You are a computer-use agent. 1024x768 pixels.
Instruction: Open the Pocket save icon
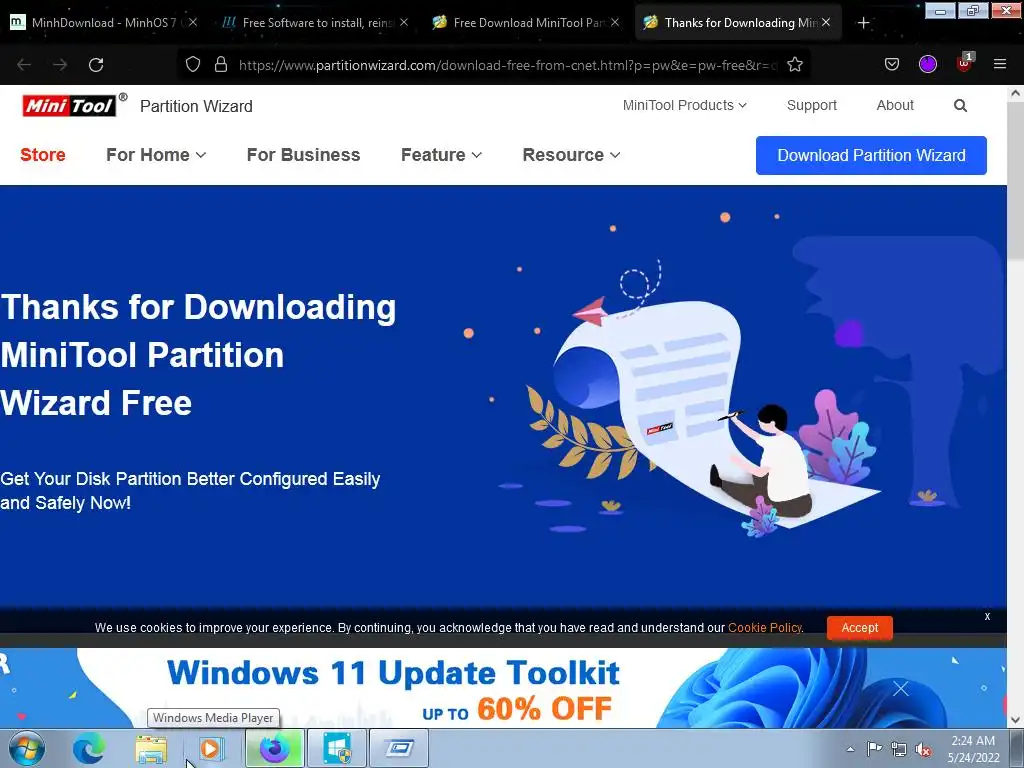892,64
